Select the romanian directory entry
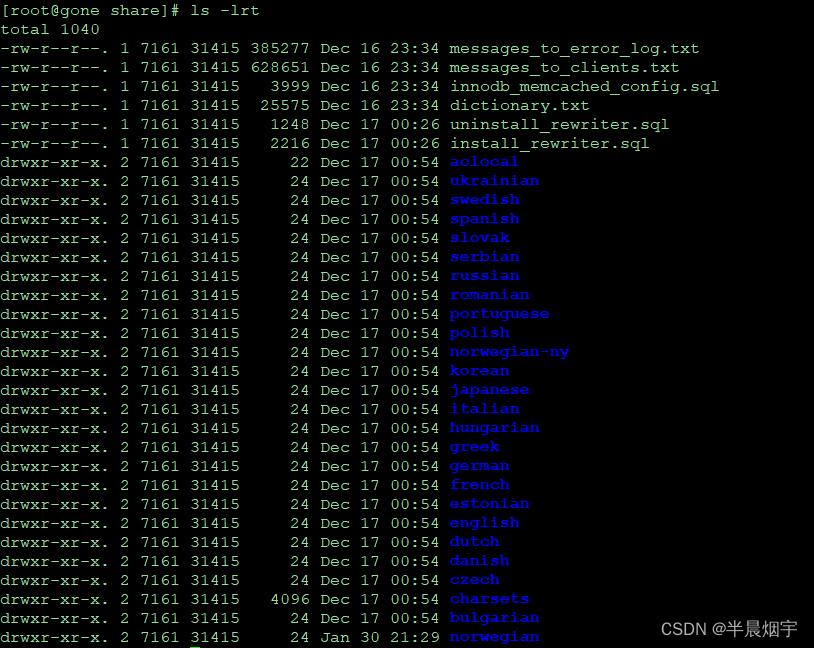This screenshot has width=814, height=648. (490, 295)
